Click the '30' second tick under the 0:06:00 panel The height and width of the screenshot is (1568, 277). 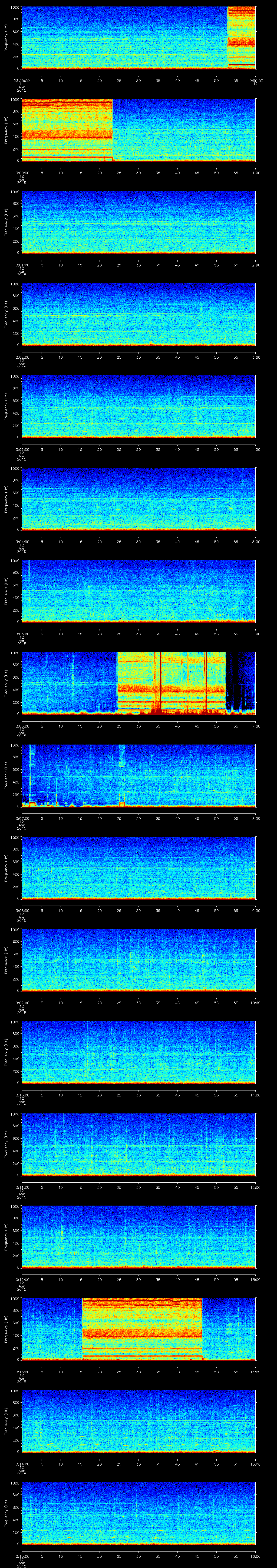(138, 726)
